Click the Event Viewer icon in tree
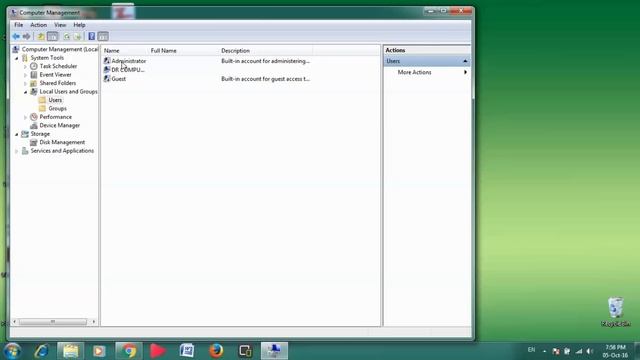Viewport: 640px width, 360px height. [x=34, y=75]
